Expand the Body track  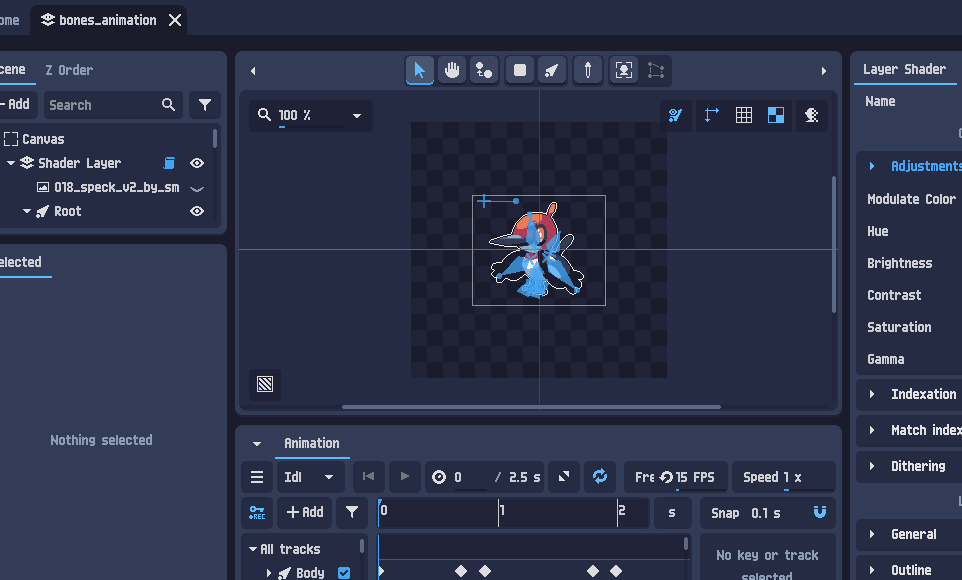269,573
